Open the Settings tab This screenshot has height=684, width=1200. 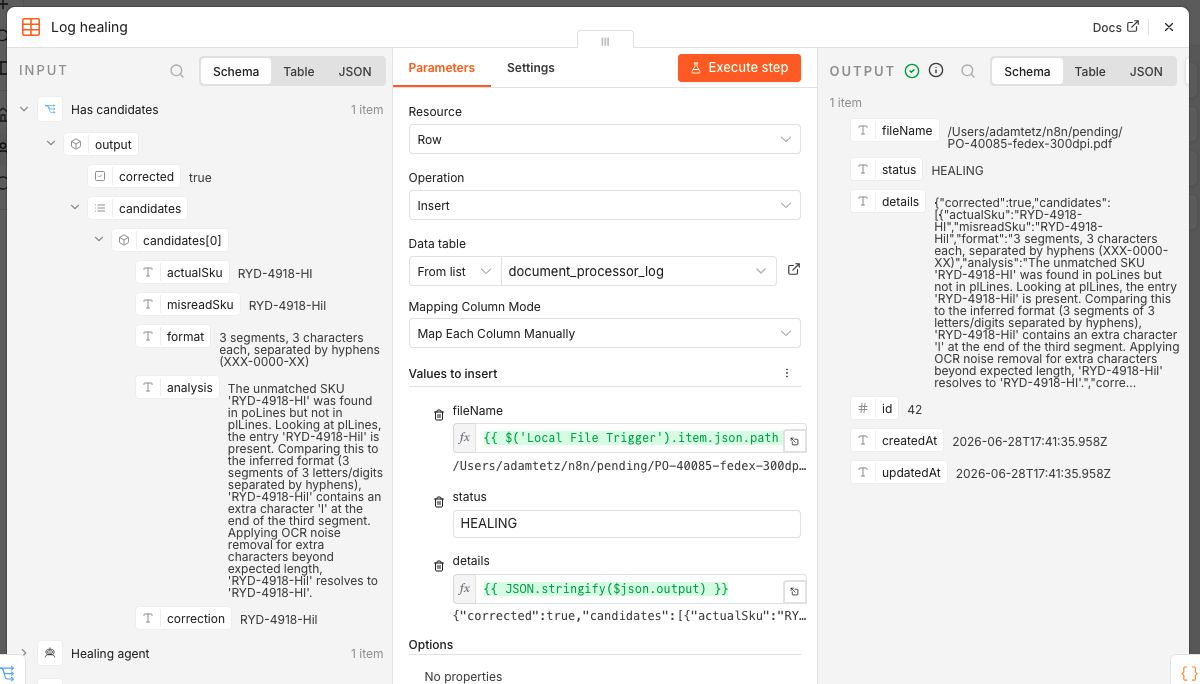tap(530, 67)
